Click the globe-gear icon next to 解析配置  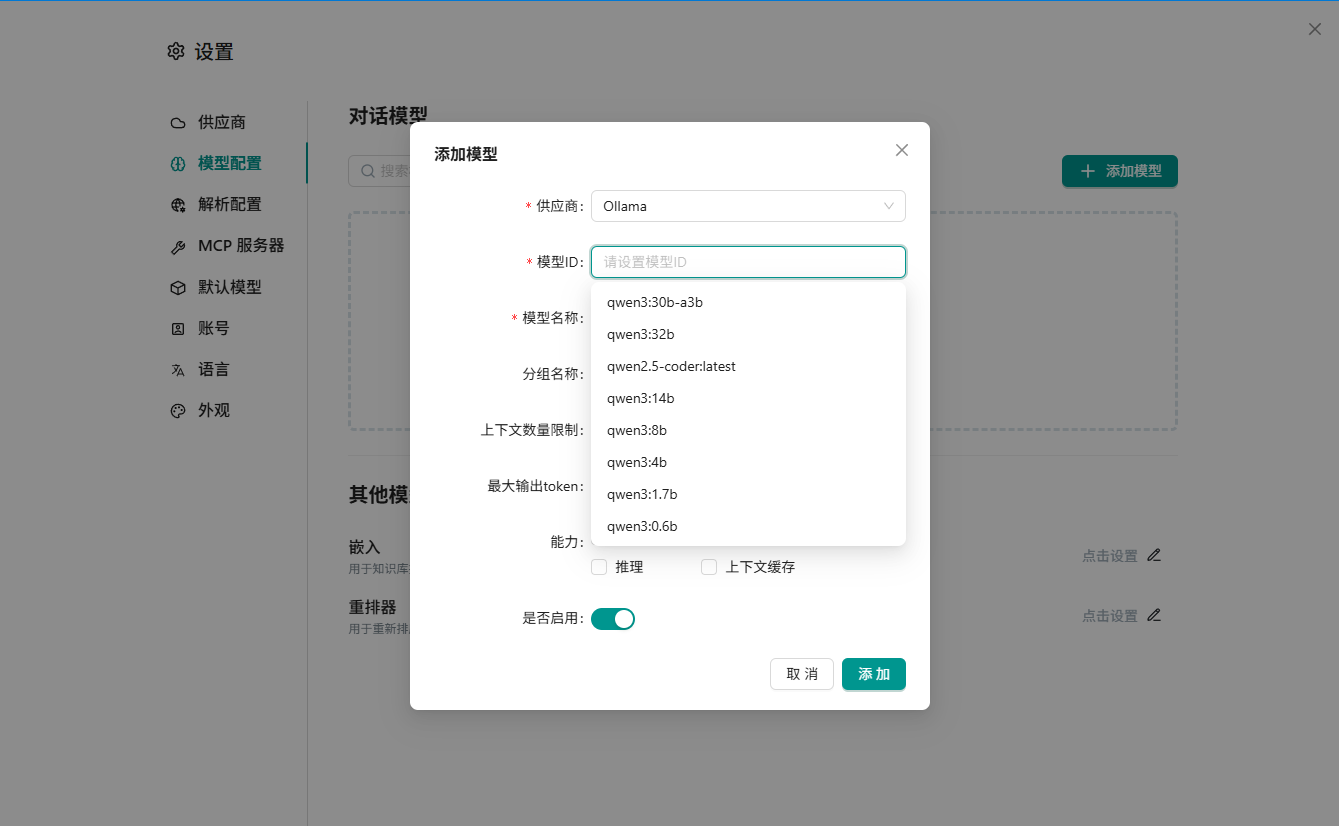pos(178,205)
